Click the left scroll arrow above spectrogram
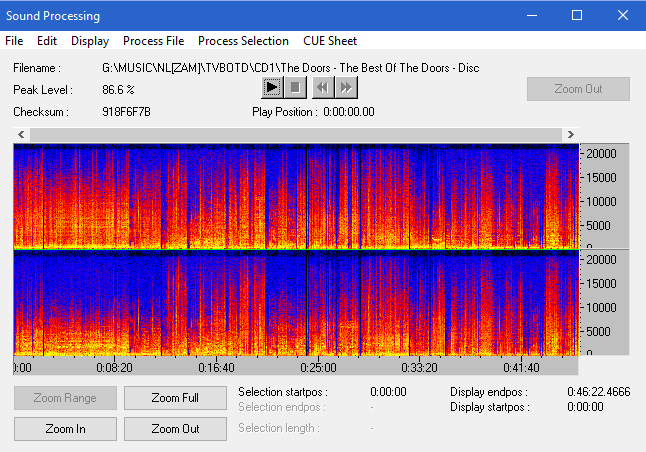The image size is (646, 452). [21, 134]
